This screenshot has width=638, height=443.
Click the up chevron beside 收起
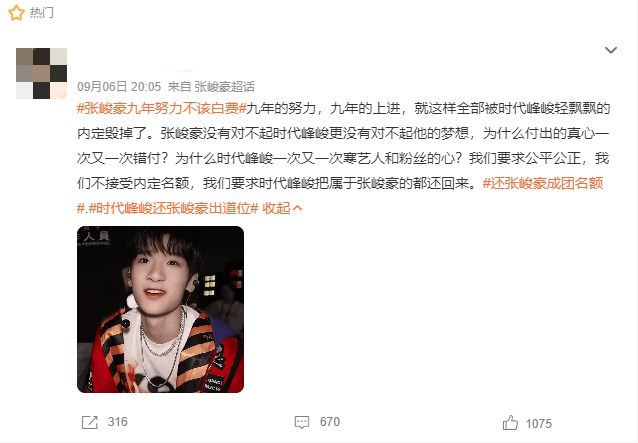click(297, 208)
